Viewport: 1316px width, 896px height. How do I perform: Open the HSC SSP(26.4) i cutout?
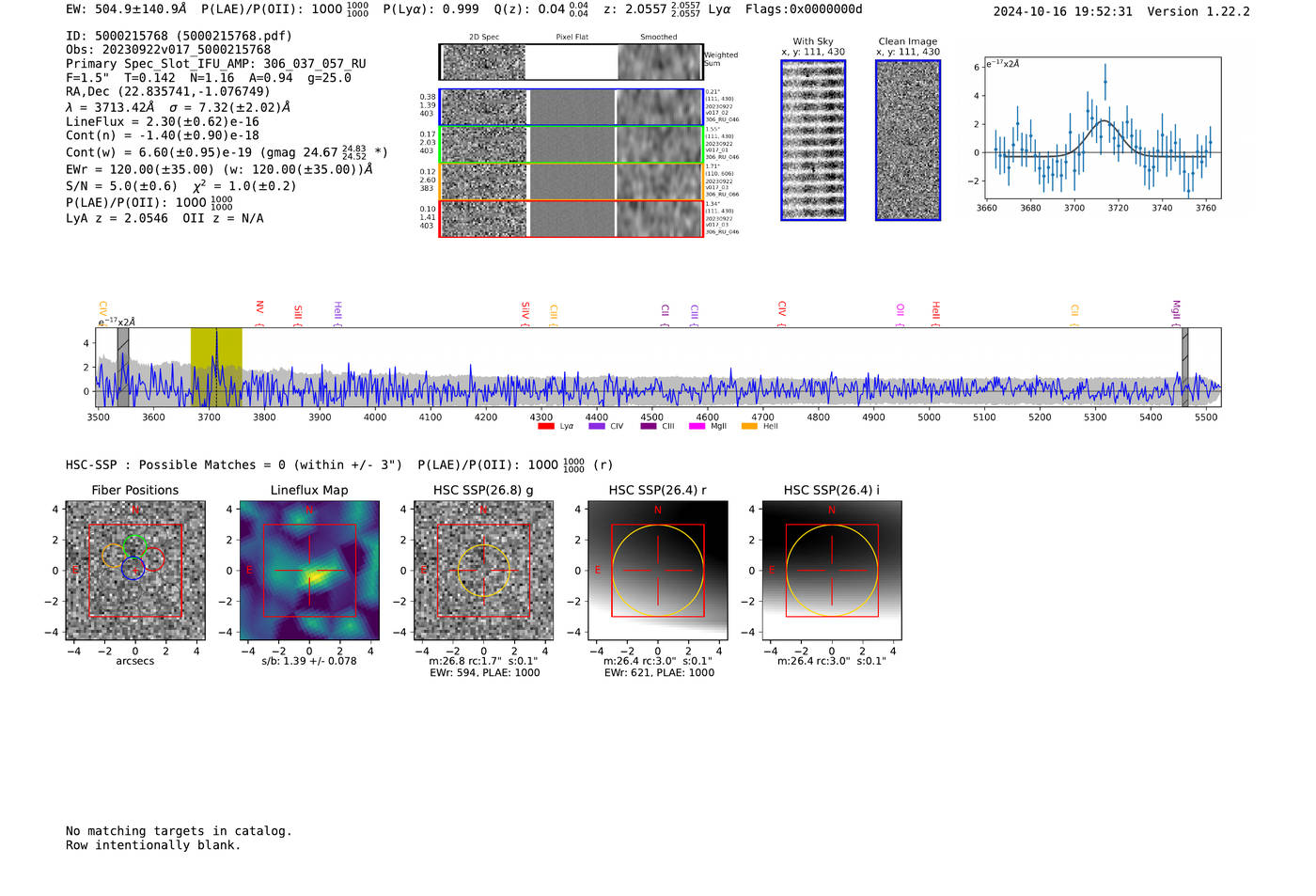(x=832, y=571)
